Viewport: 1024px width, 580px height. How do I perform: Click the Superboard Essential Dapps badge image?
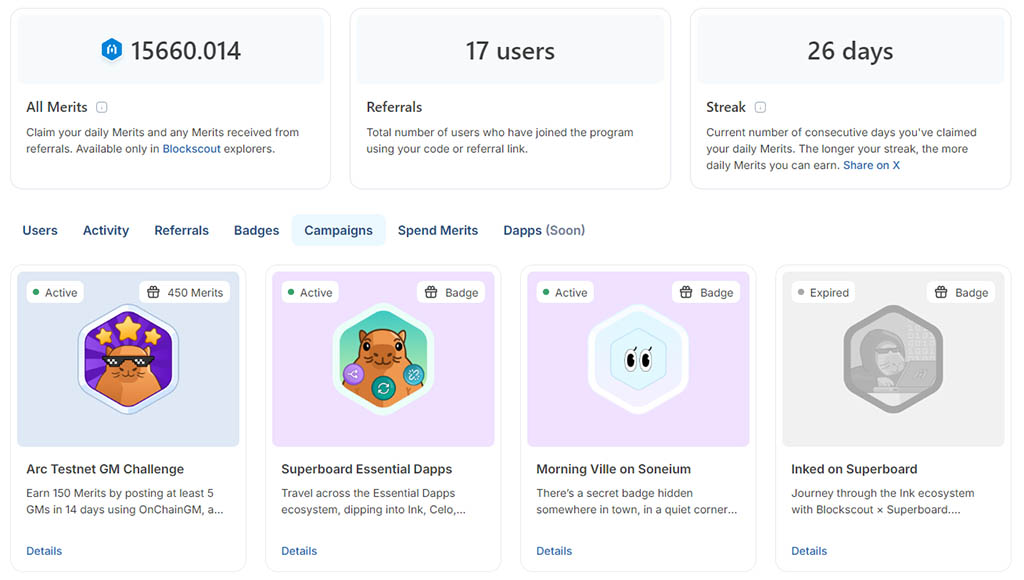[x=383, y=359]
